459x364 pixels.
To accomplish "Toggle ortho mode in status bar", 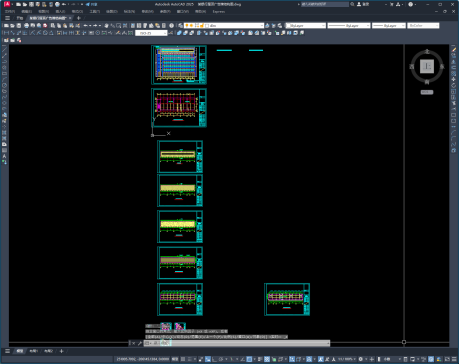I will [215, 359].
